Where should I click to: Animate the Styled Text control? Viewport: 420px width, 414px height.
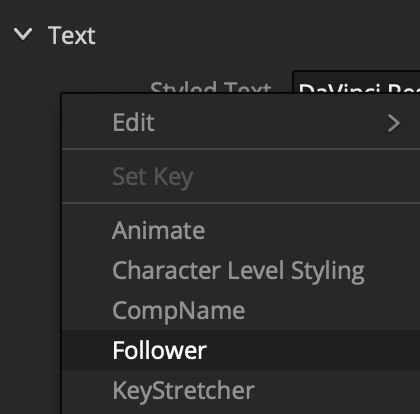(241, 230)
